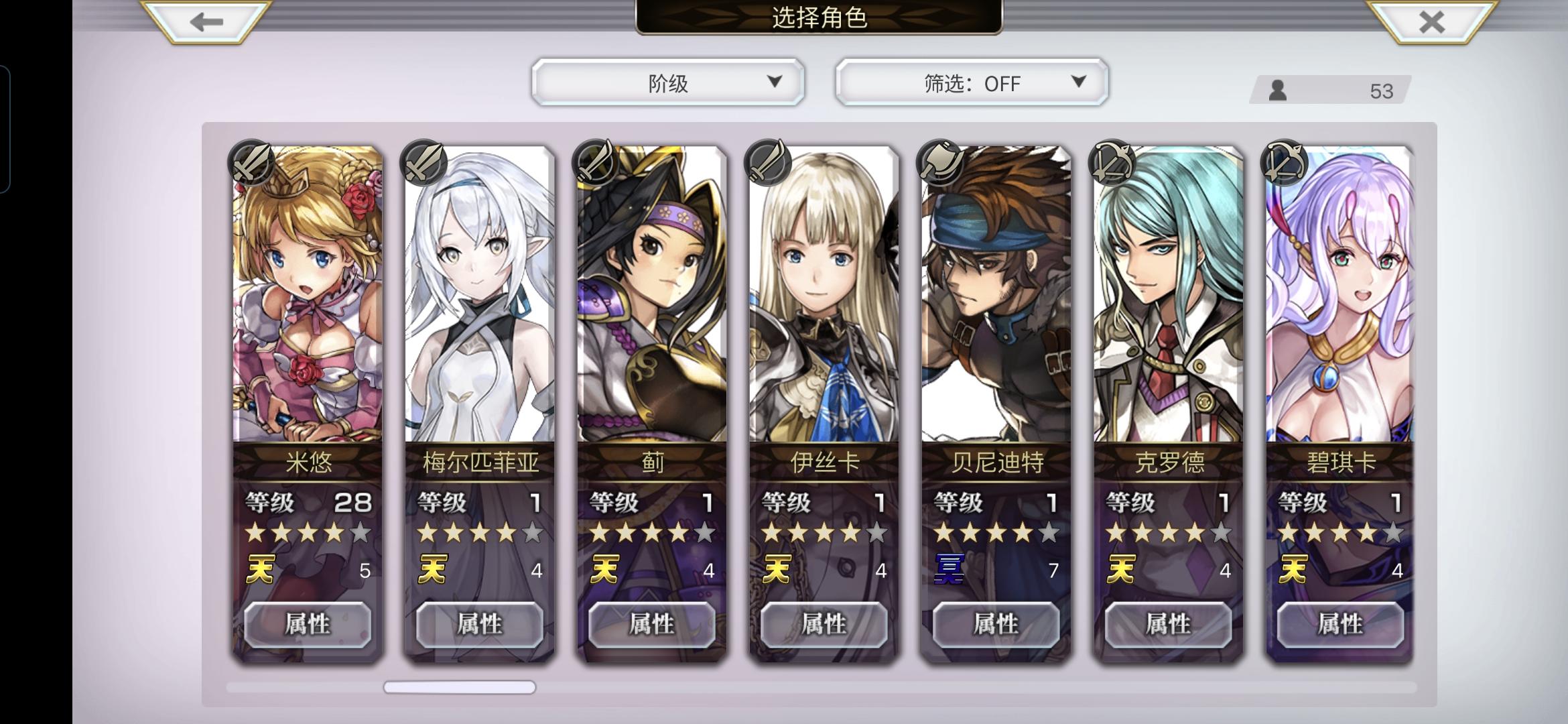
Task: Choose the 蓟 character portrait
Action: 652,295
